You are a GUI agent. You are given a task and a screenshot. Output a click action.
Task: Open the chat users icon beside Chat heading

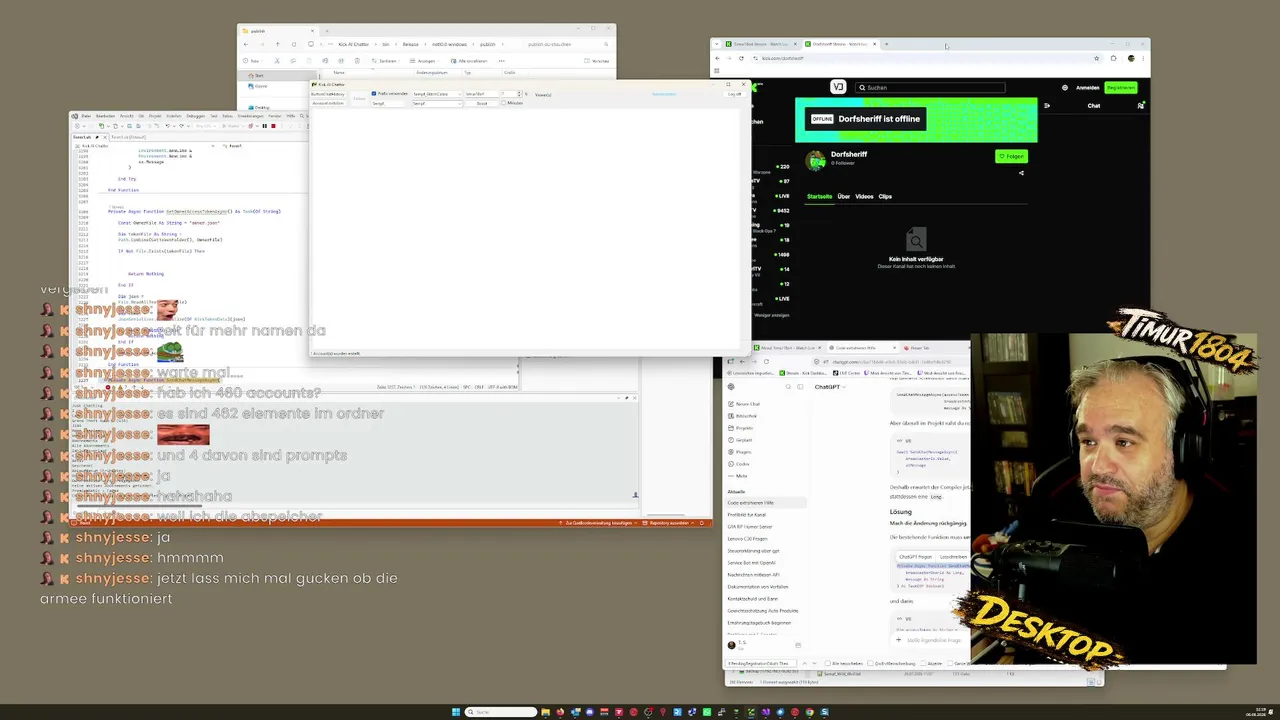pyautogui.click(x=1140, y=106)
